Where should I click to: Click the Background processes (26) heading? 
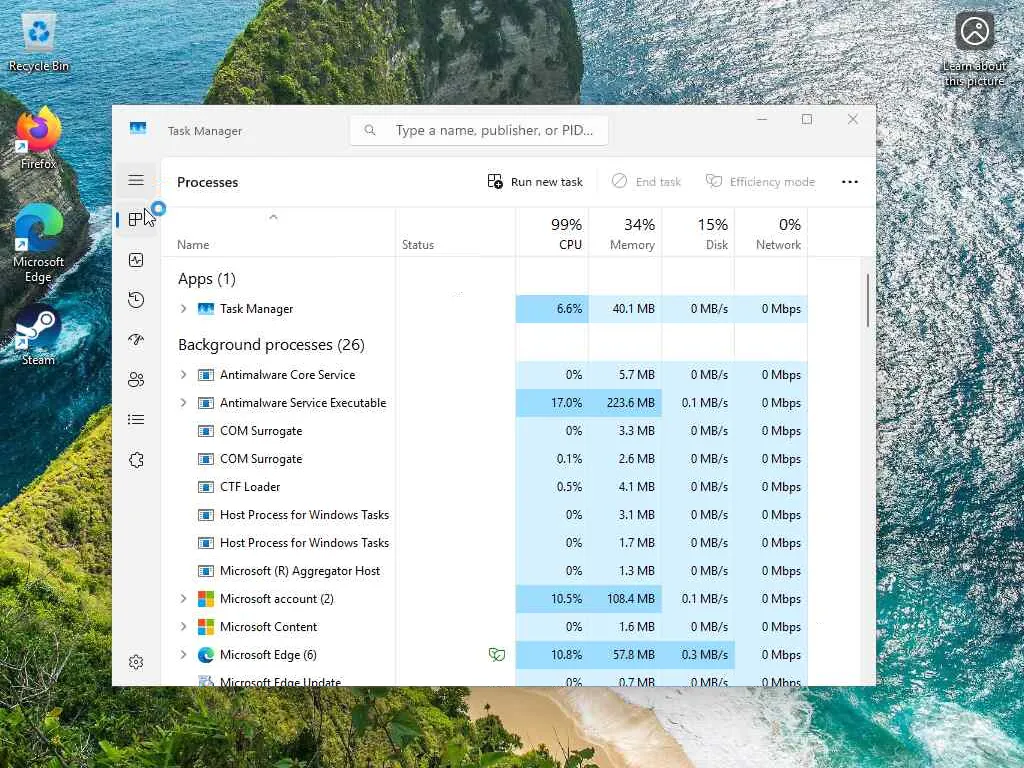pos(271,345)
